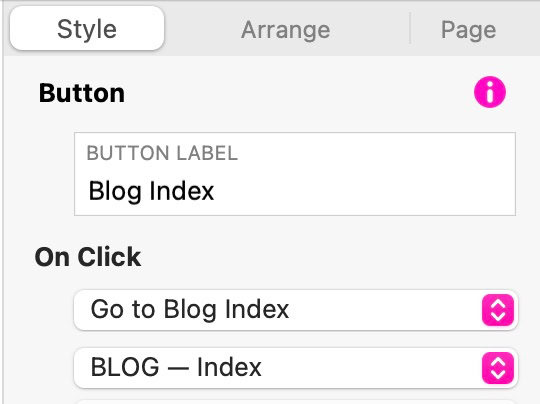Switch to the Style tab
Image resolution: width=540 pixels, height=404 pixels.
(87, 29)
